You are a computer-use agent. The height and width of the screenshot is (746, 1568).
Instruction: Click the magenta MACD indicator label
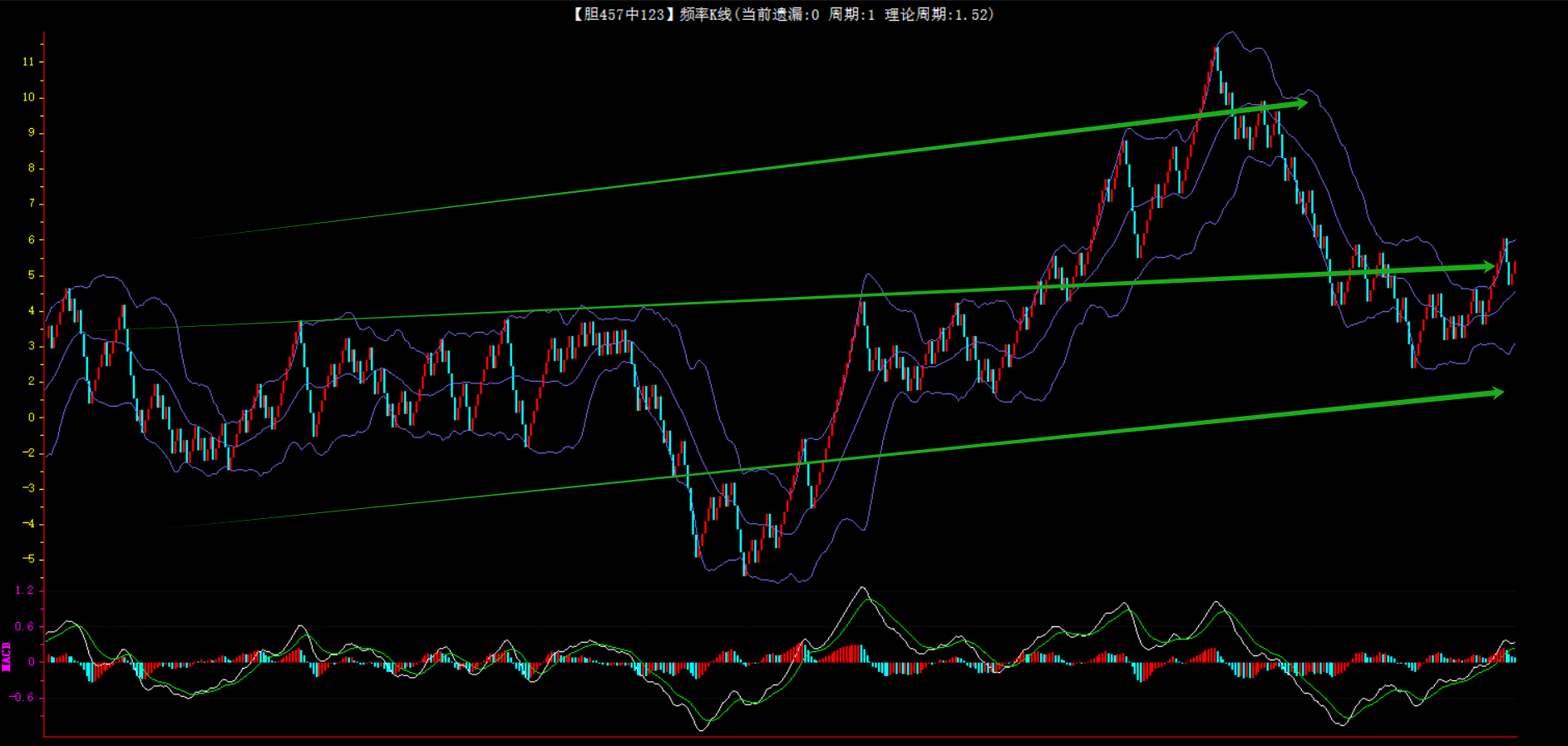click(7, 656)
